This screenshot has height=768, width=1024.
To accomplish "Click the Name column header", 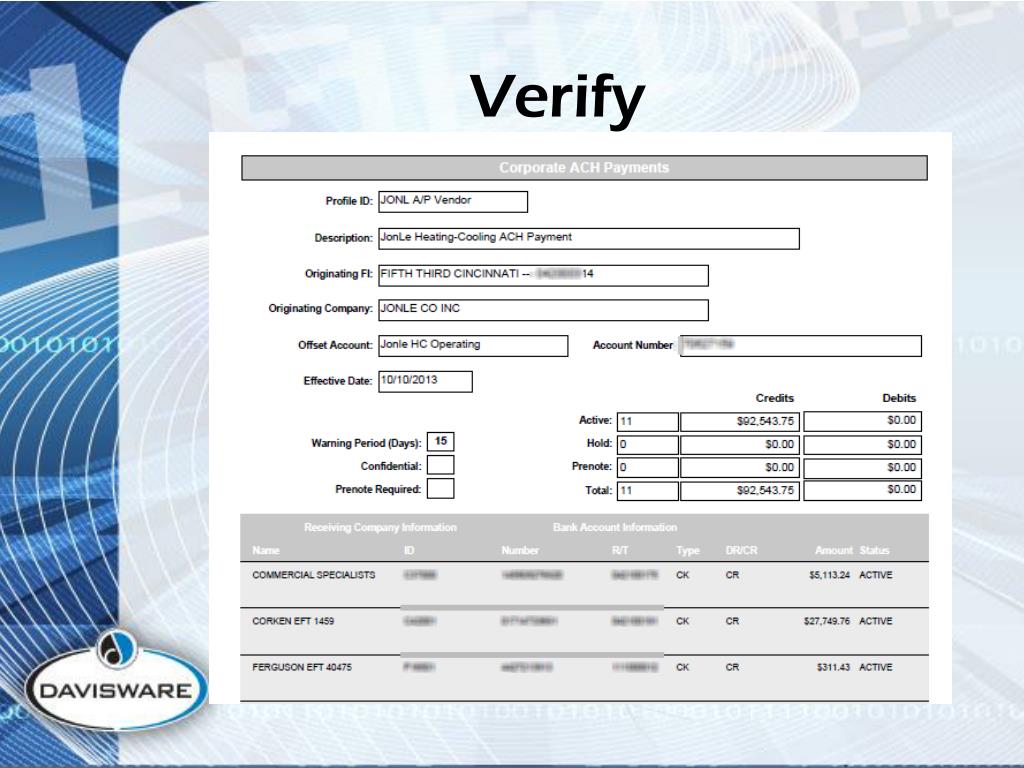I will (x=266, y=551).
